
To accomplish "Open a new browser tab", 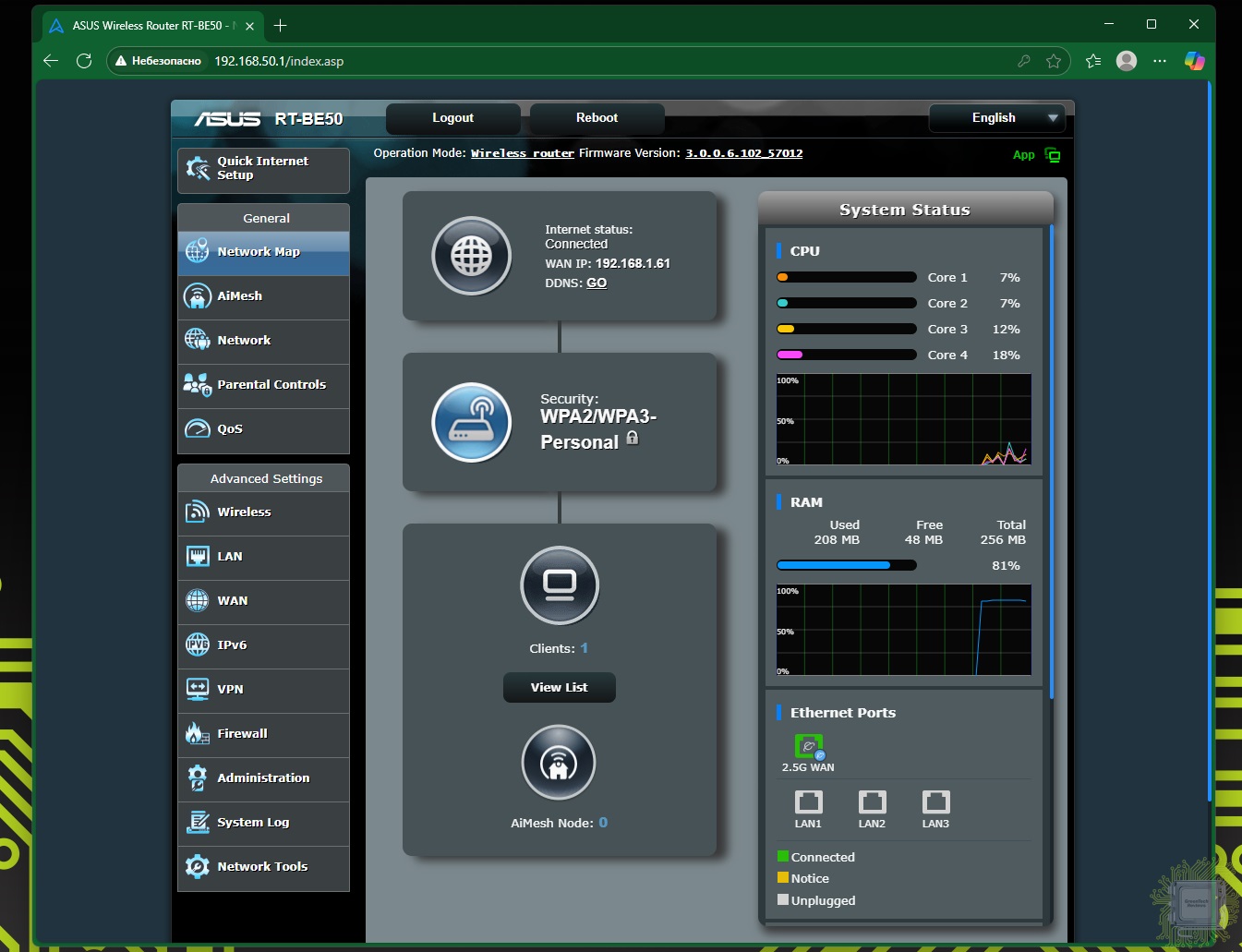I will (280, 26).
